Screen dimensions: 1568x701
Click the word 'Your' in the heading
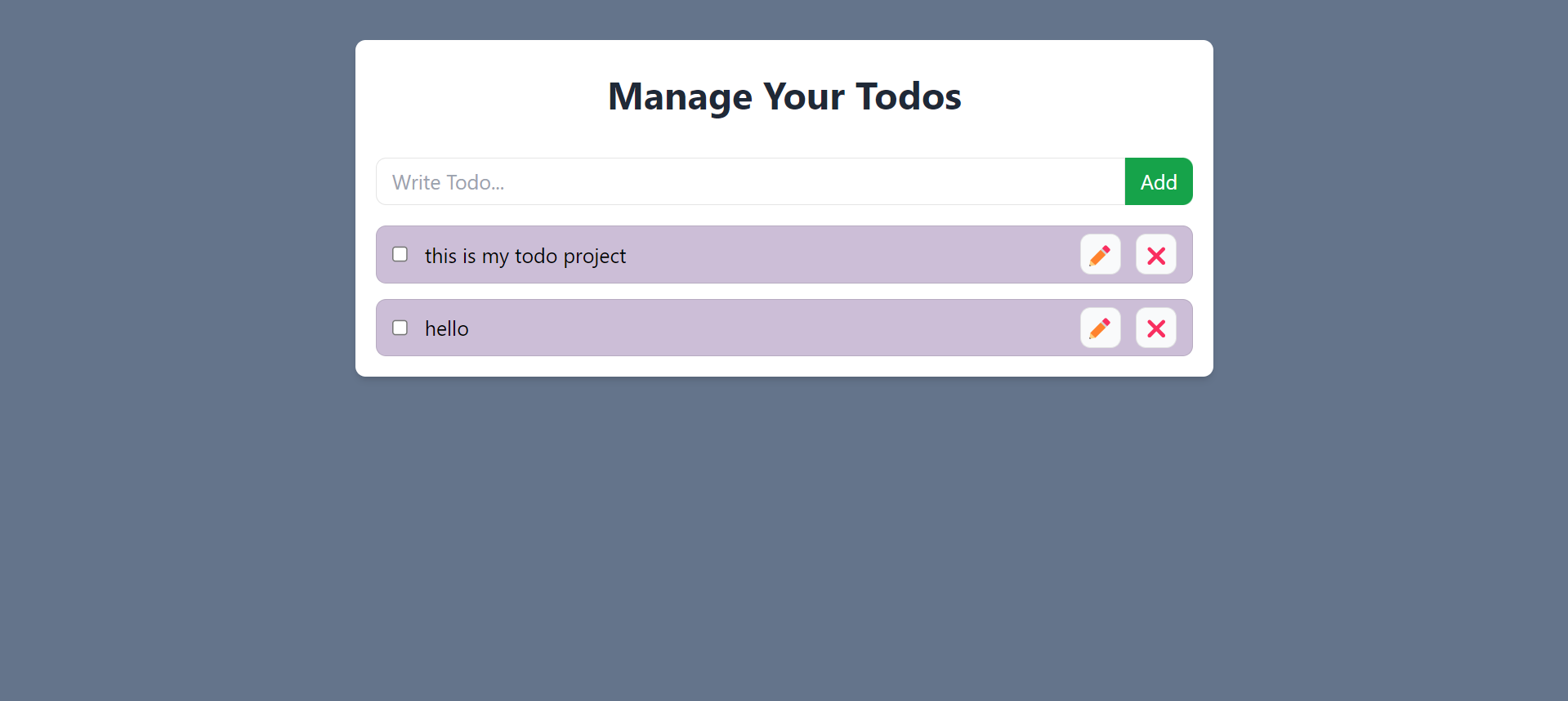point(804,96)
